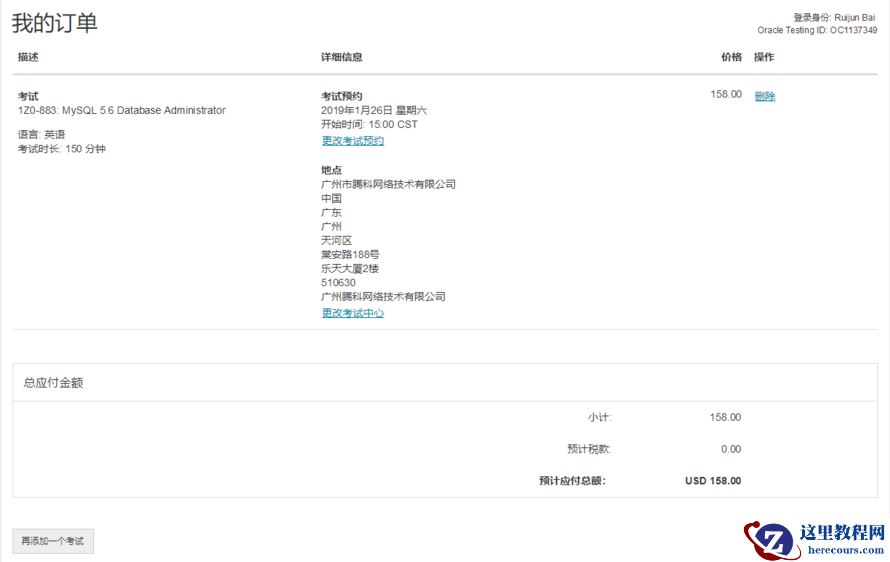Click the 1Z0-883 MySQL exam name
Screen dimensions: 890x562
click(122, 110)
